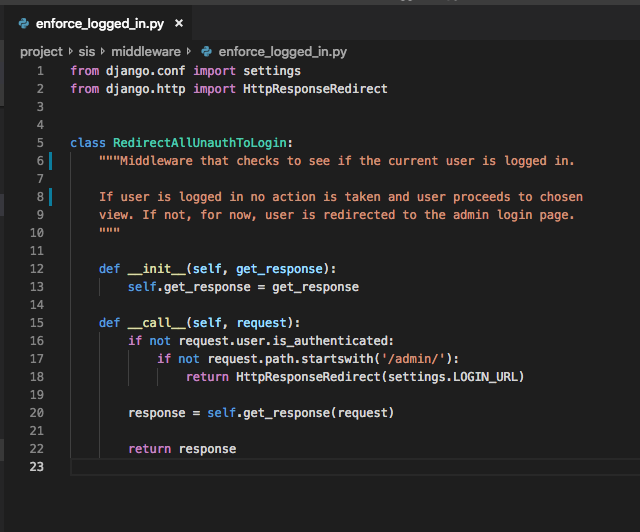Viewport: 640px width, 532px height.
Task: Click settings.LOGIN_URL on line 18
Action: coord(452,377)
